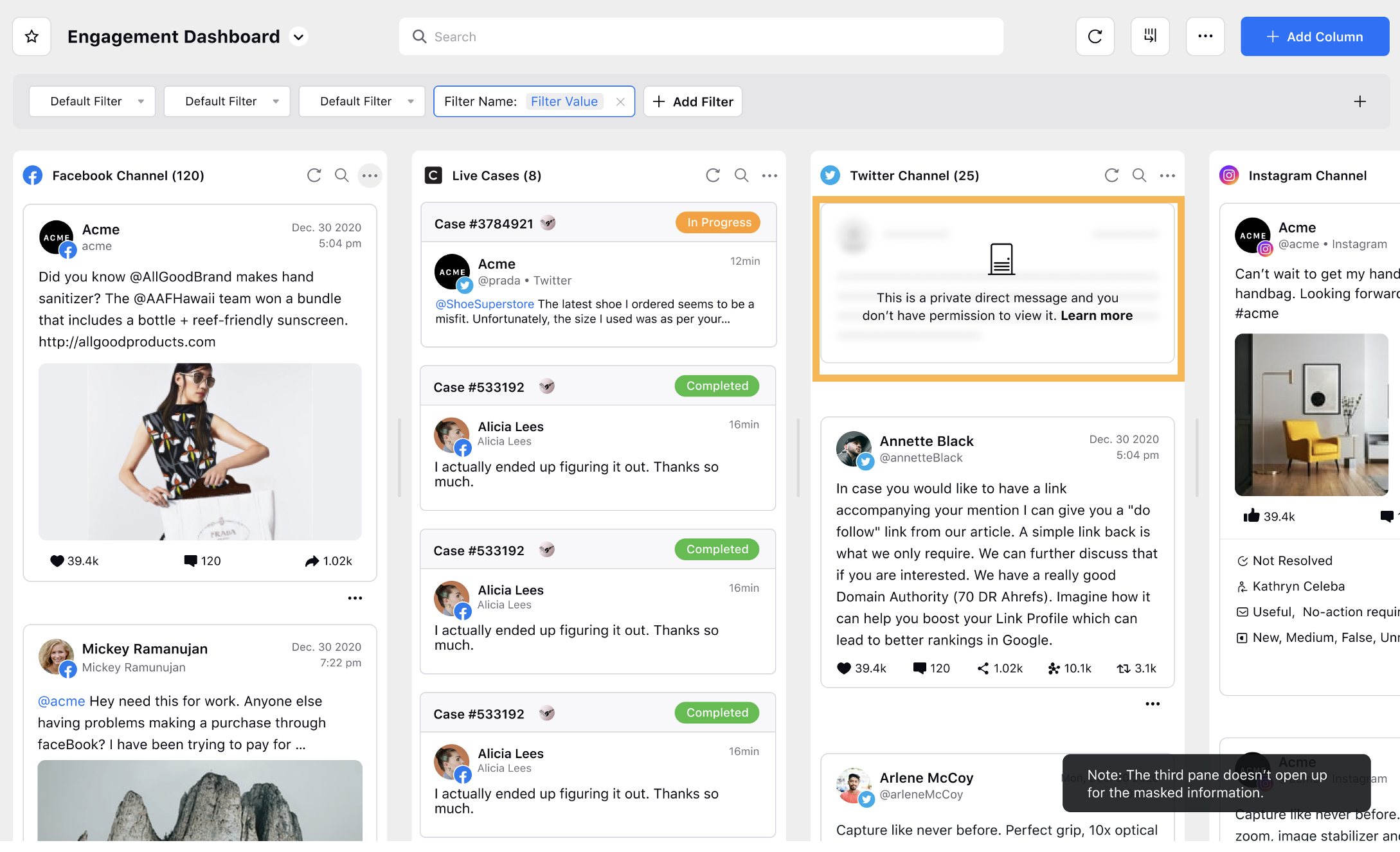This screenshot has height=852, width=1400.
Task: Search within the Facebook Channel column
Action: (342, 175)
